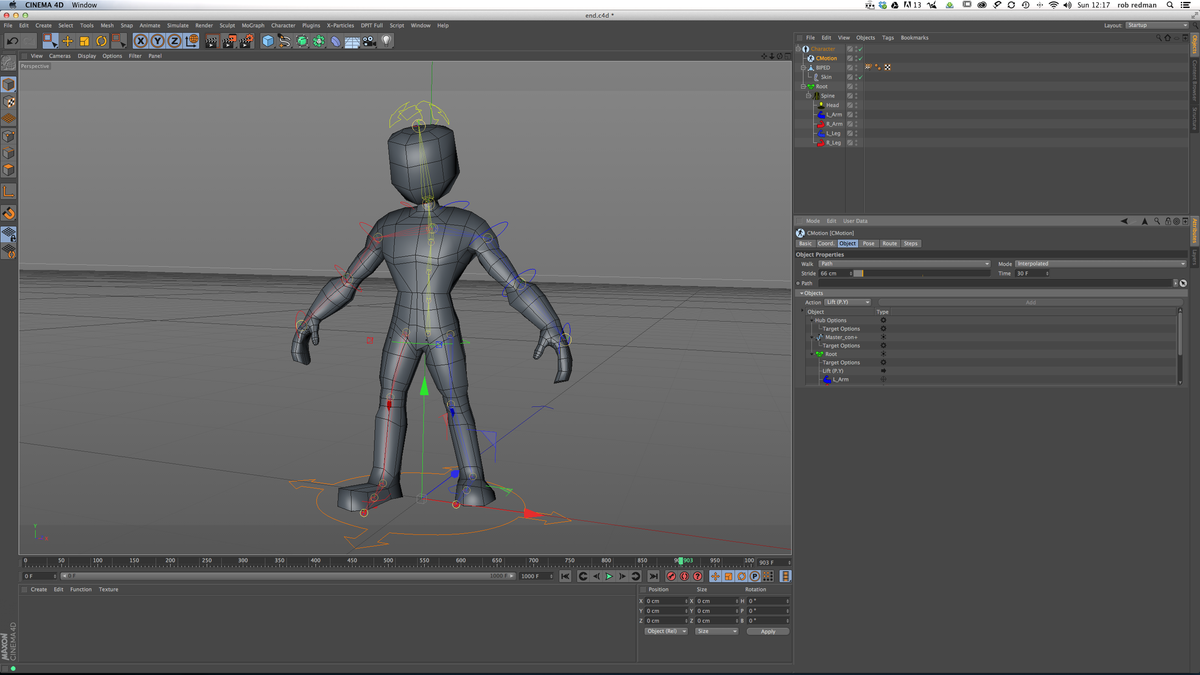Select the Scale tool in the toolbar
This screenshot has height=675, width=1200.
84,40
